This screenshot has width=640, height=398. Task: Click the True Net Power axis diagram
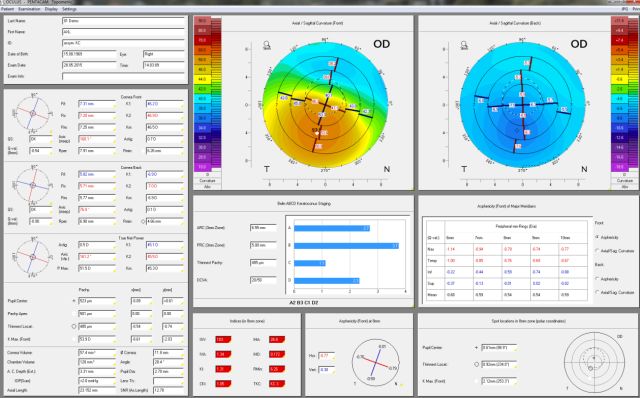(33, 257)
